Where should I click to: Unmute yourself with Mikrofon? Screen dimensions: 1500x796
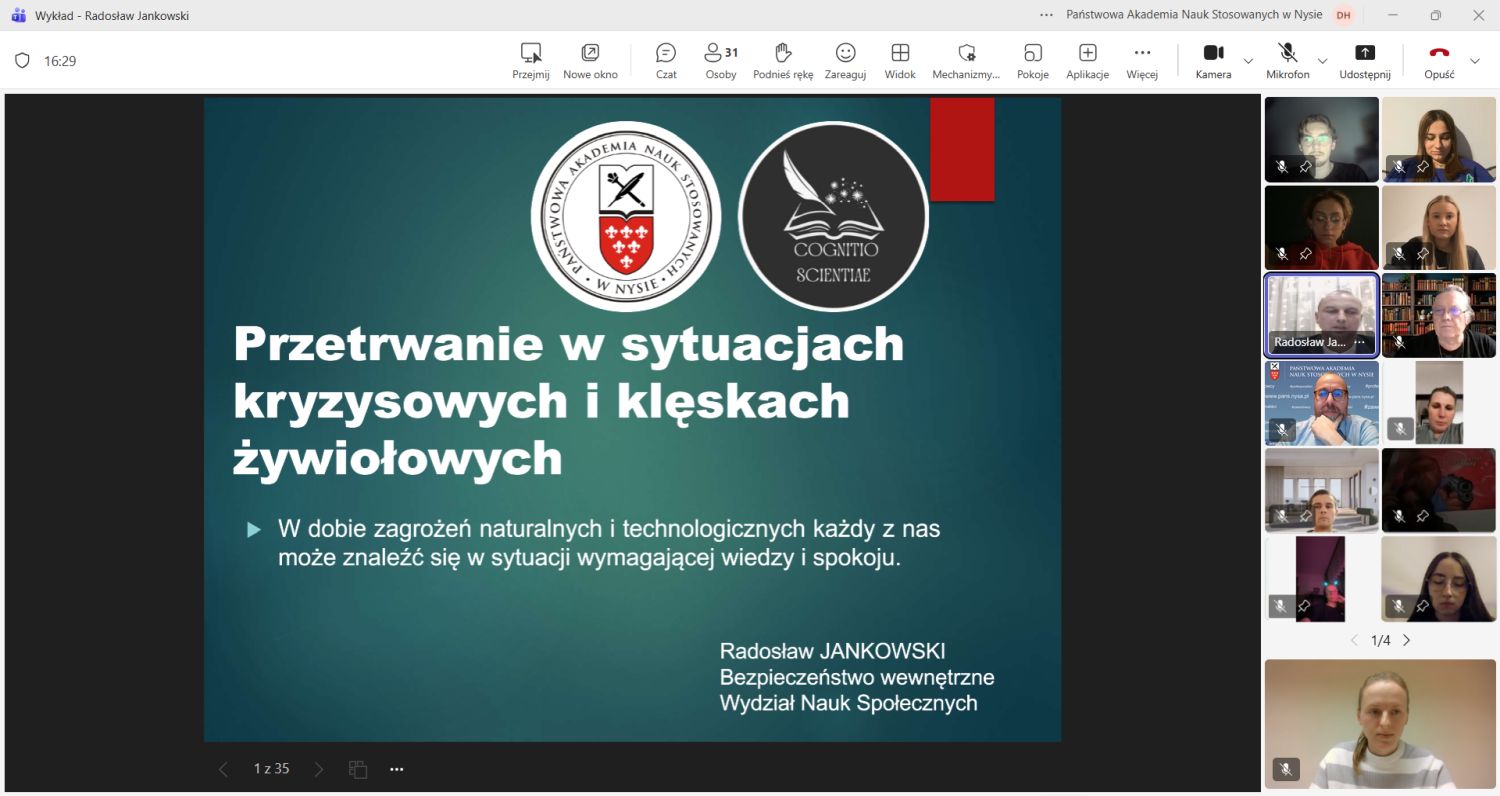[x=1288, y=60]
